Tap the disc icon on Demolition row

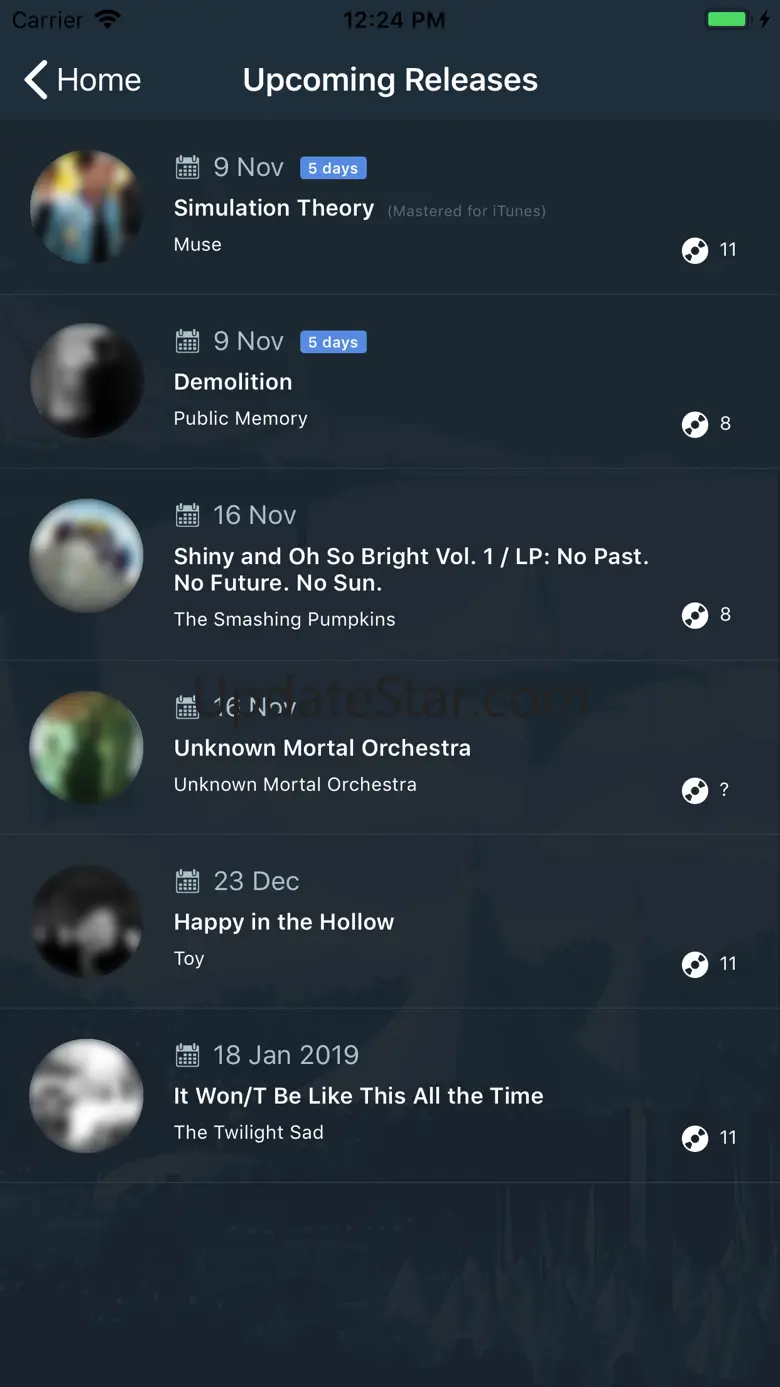pos(695,424)
